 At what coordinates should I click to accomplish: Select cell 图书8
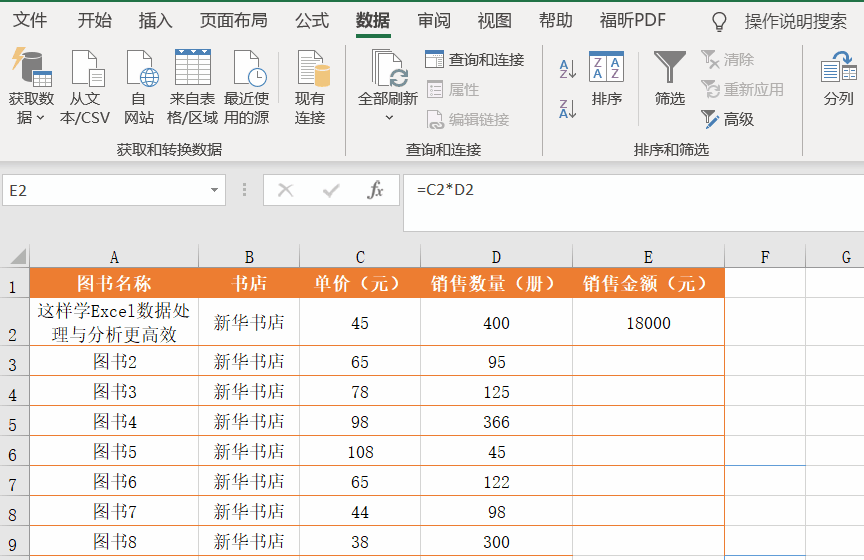coord(114,541)
